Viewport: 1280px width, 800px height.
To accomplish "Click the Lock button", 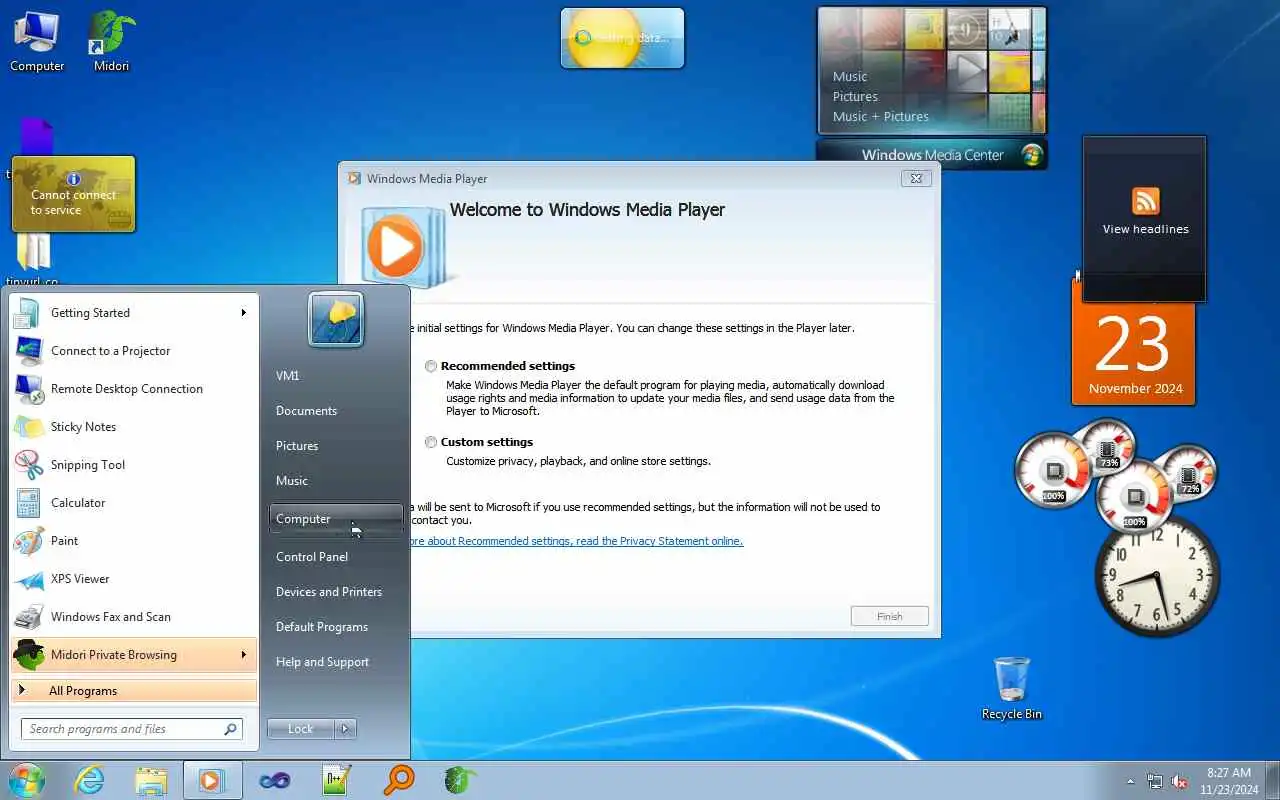I will [301, 729].
